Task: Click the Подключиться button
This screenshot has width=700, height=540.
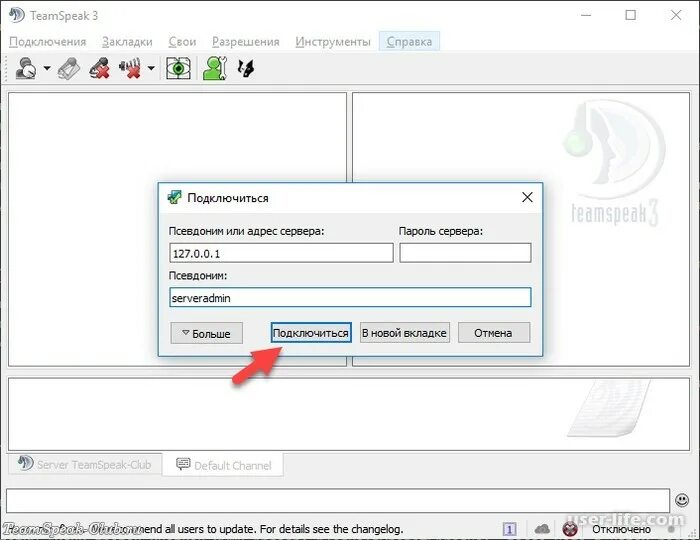Action: tap(311, 333)
